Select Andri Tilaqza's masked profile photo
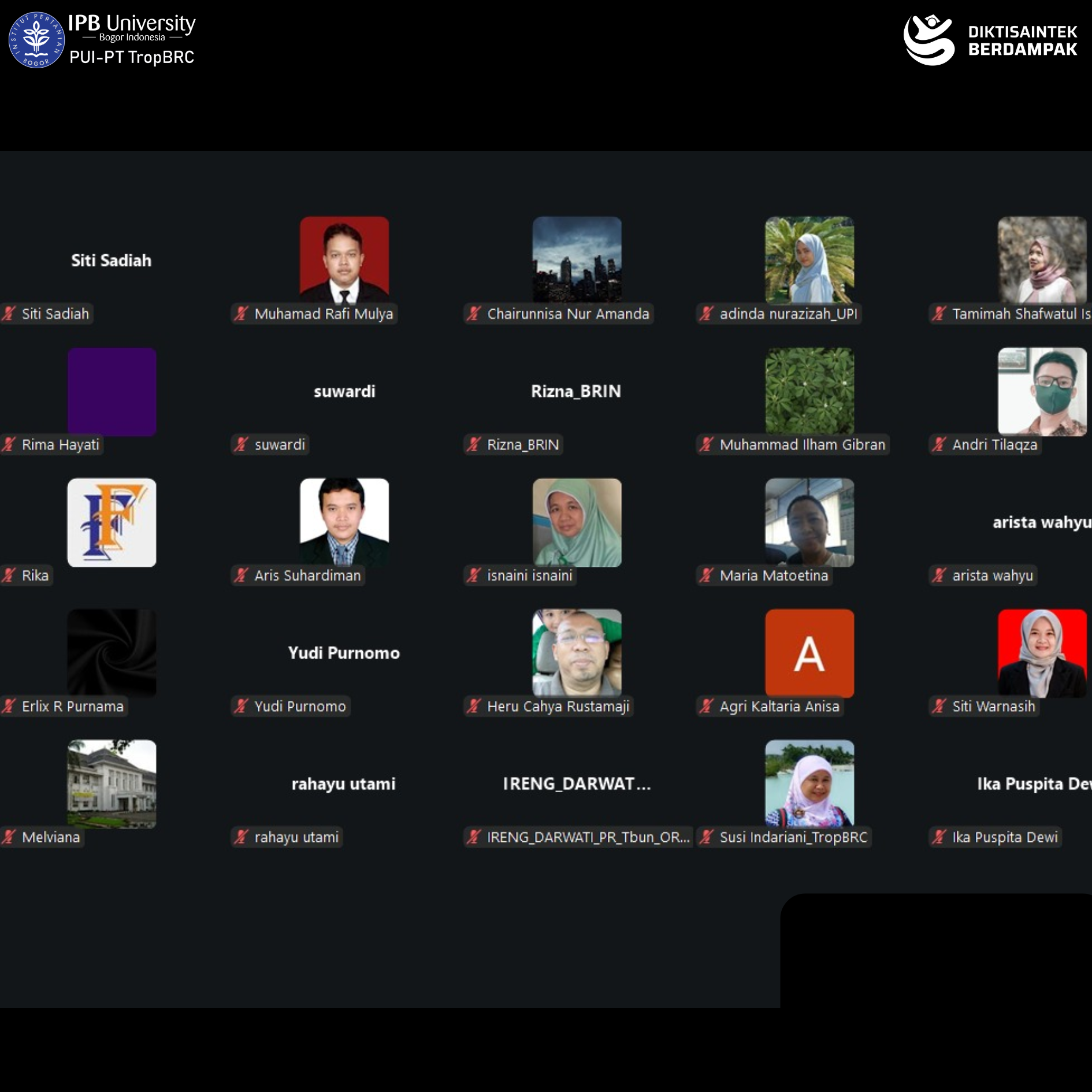1092x1092 pixels. pos(1041,391)
